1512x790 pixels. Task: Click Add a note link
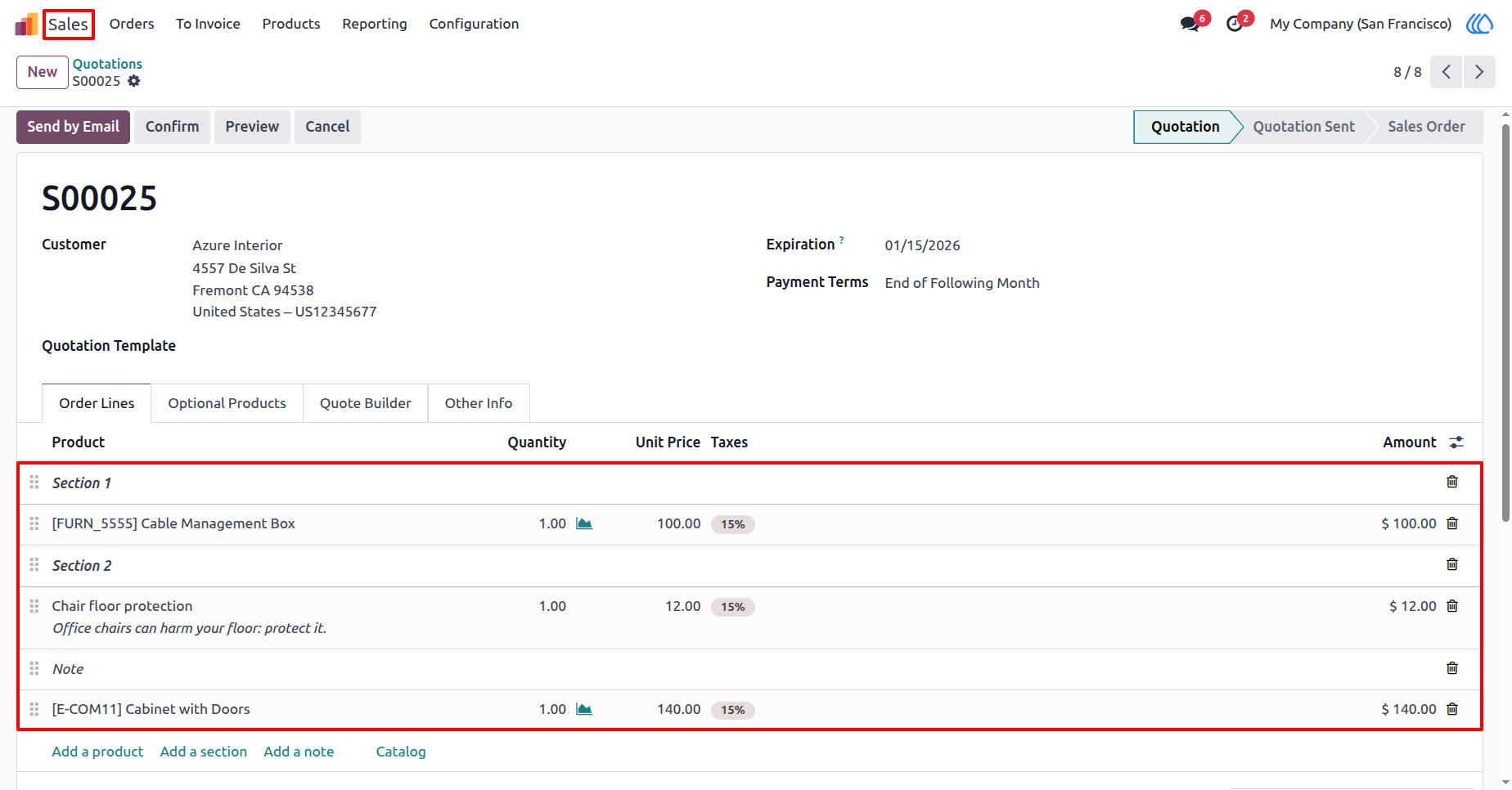pyautogui.click(x=299, y=752)
